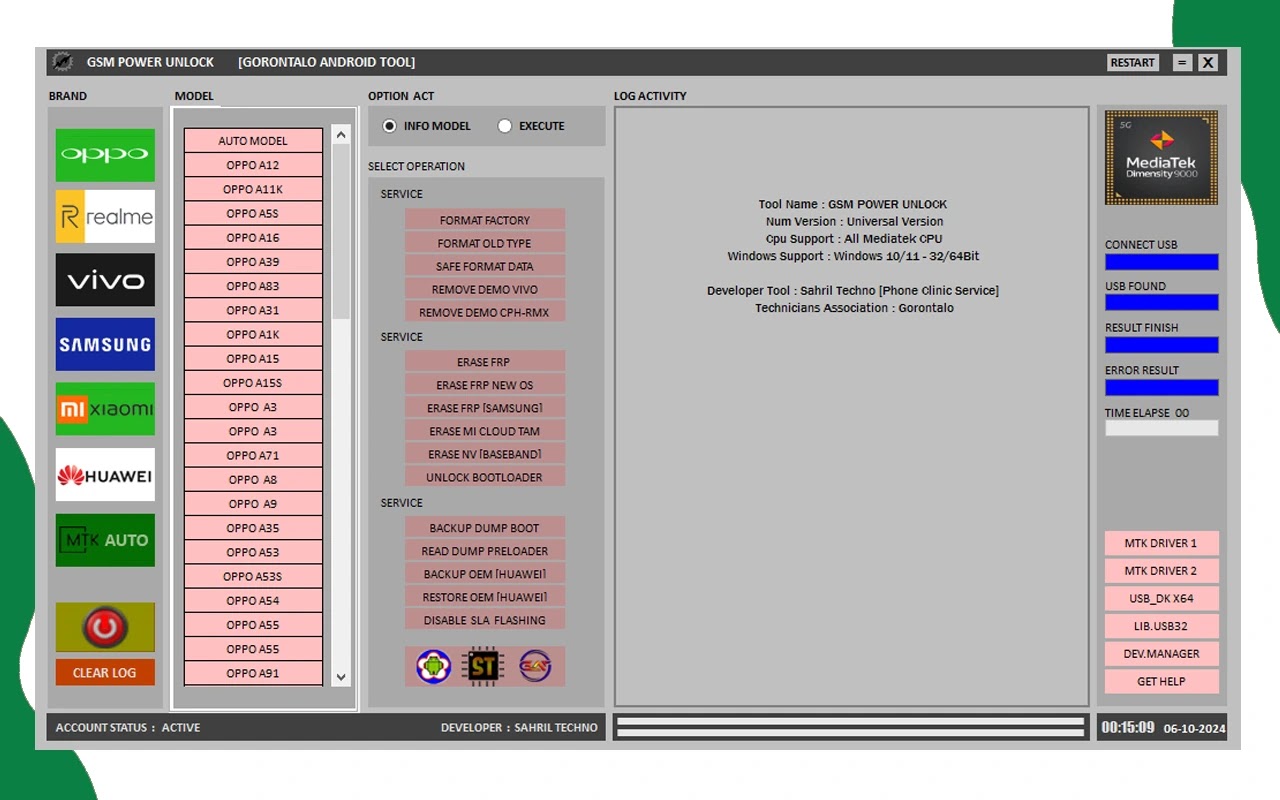1280x800 pixels.
Task: Click the Android robot round icon
Action: 433,666
